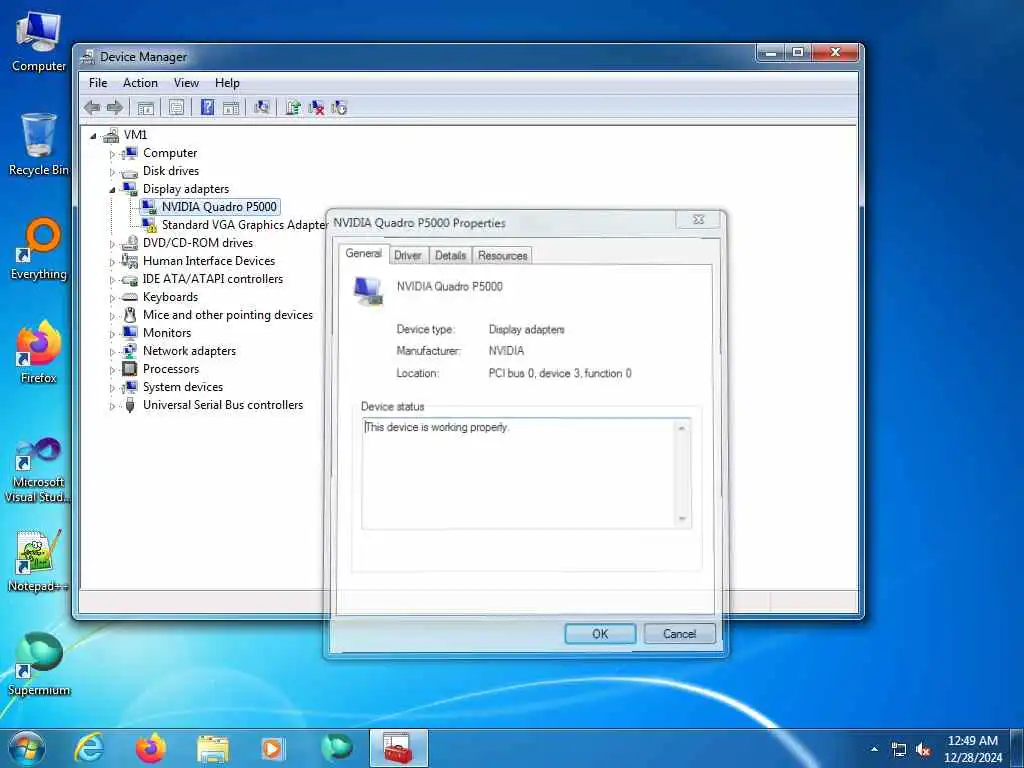Open Windows Explorer from the taskbar

tap(212, 748)
